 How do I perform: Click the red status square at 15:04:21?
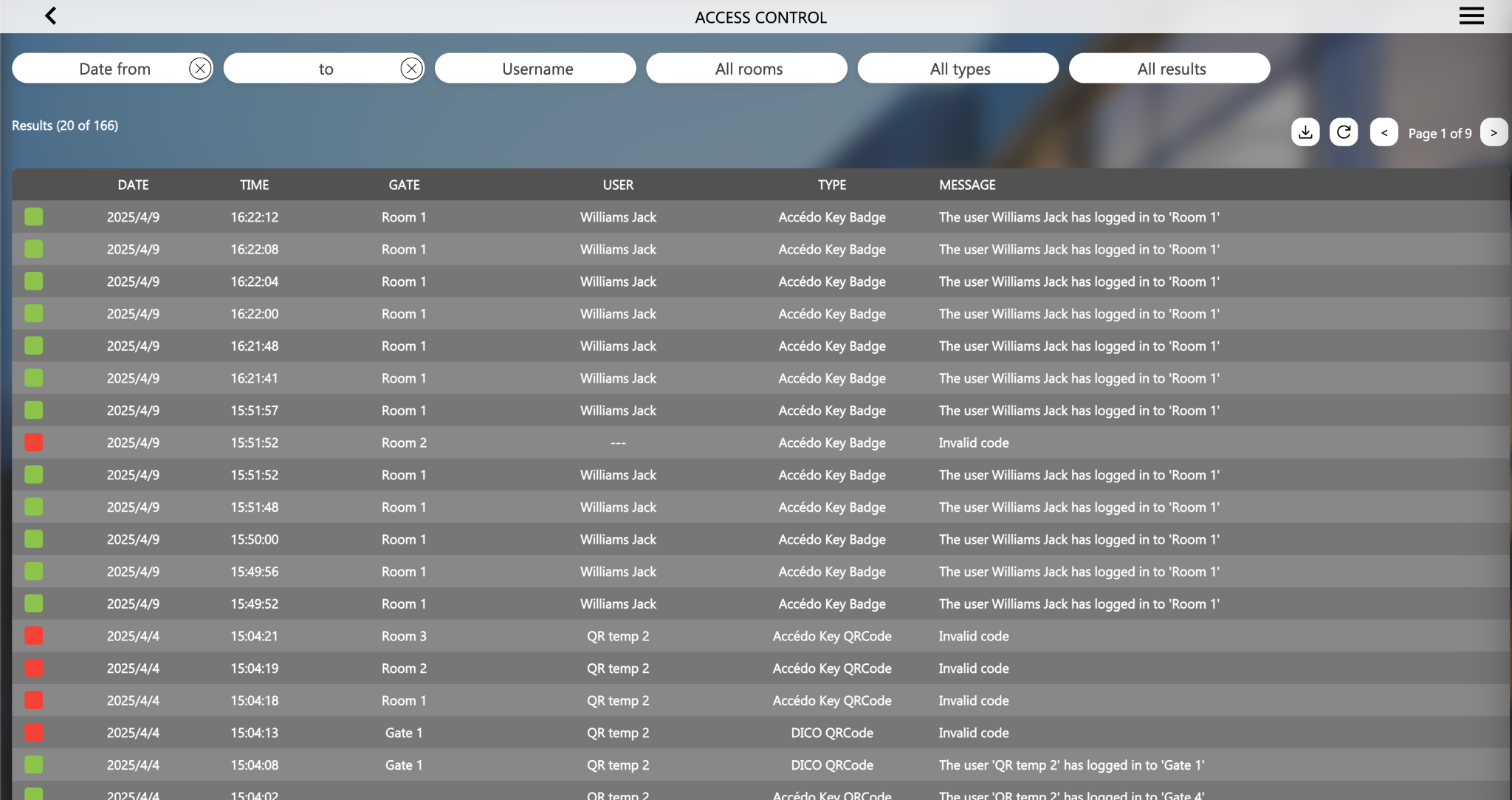pos(33,635)
